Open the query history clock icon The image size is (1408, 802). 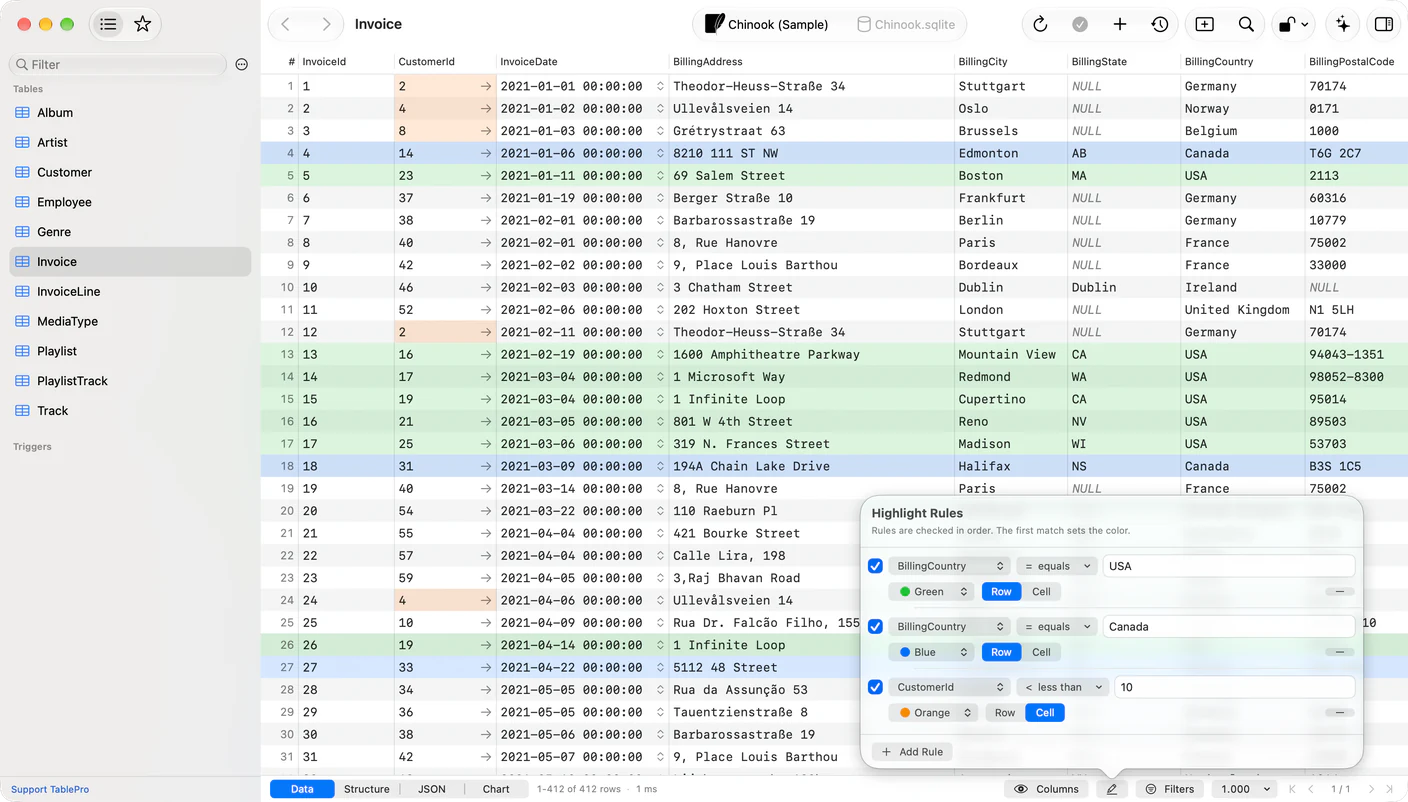click(x=1160, y=24)
